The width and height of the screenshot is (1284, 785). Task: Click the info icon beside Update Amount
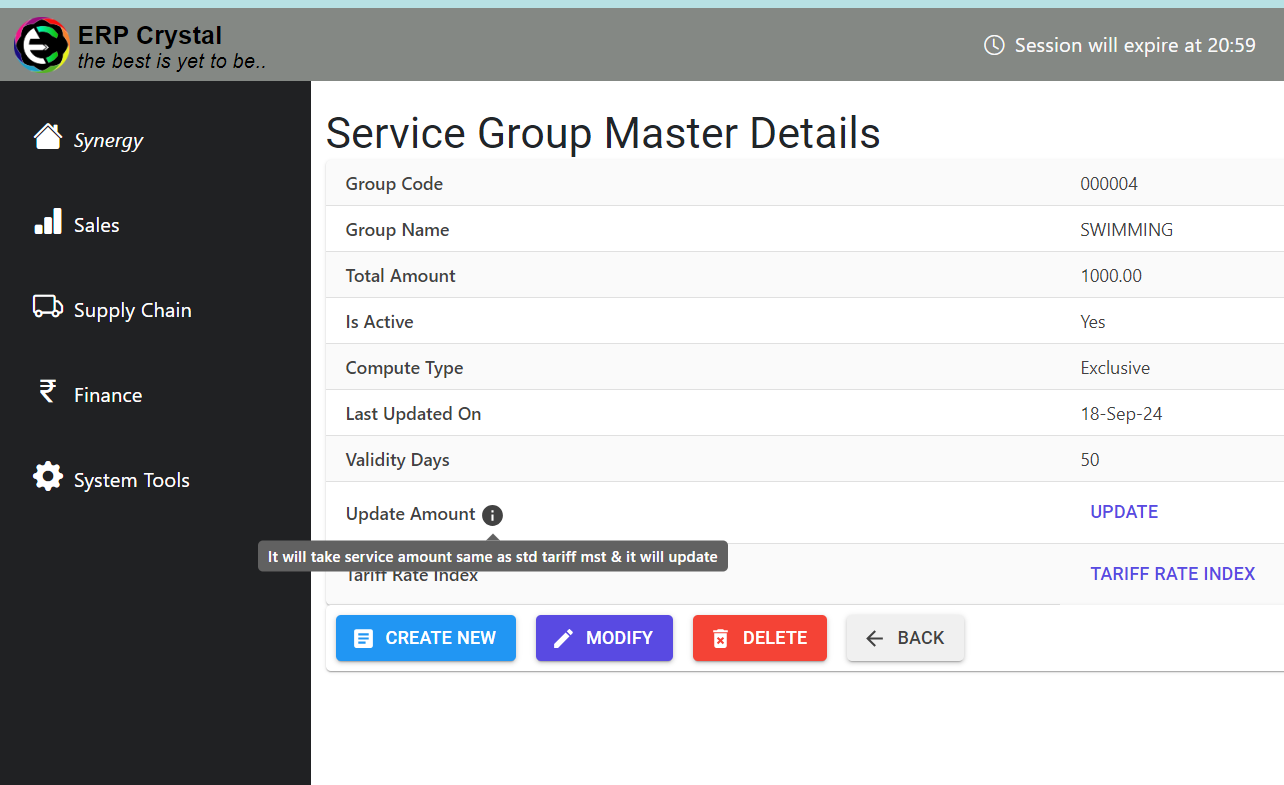491,515
